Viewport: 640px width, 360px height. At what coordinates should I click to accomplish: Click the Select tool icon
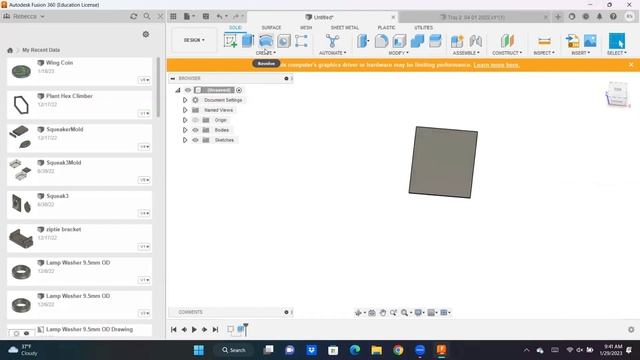coord(617,41)
